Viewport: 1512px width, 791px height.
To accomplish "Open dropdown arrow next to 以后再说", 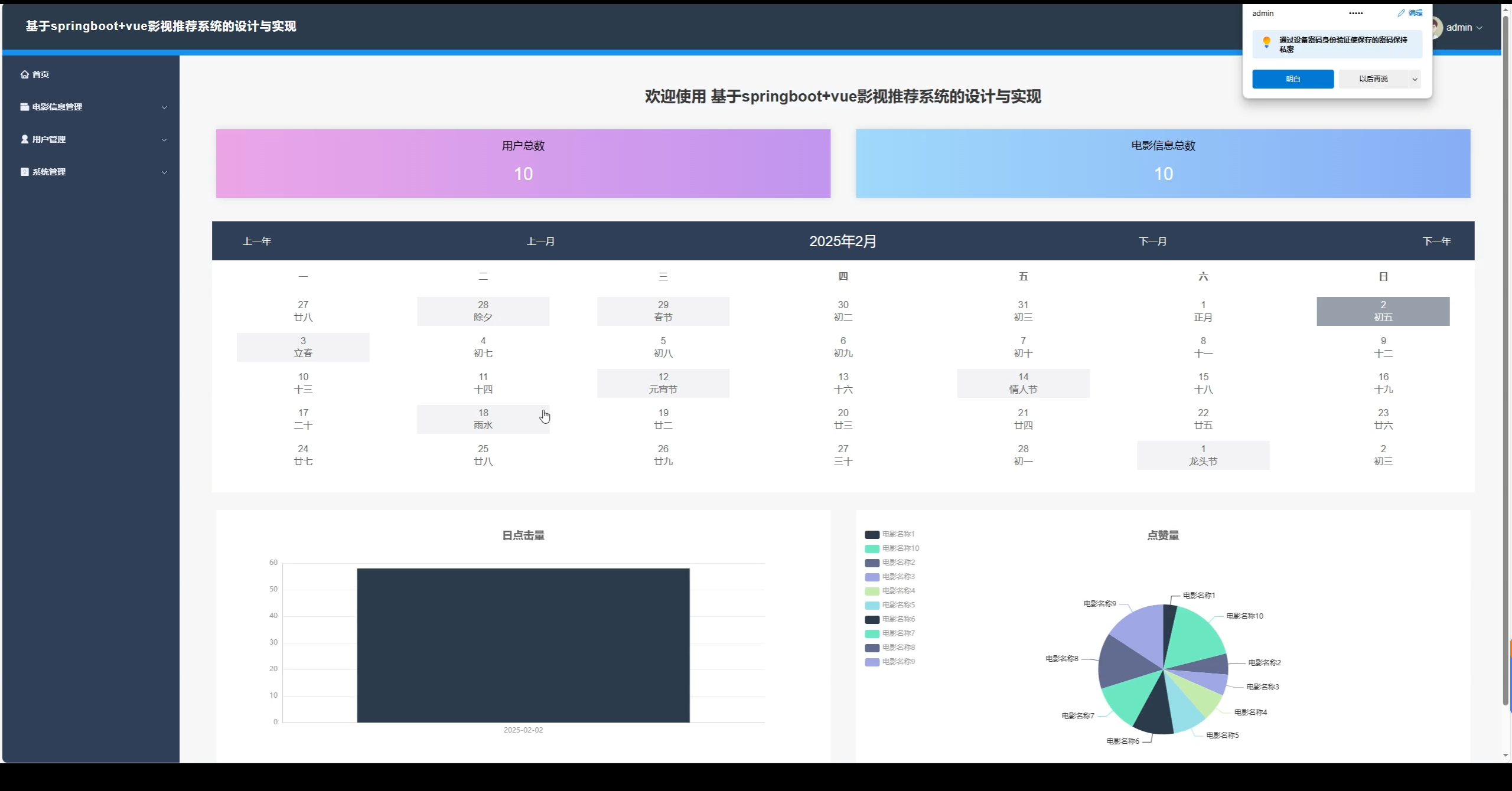I will 1415,79.
